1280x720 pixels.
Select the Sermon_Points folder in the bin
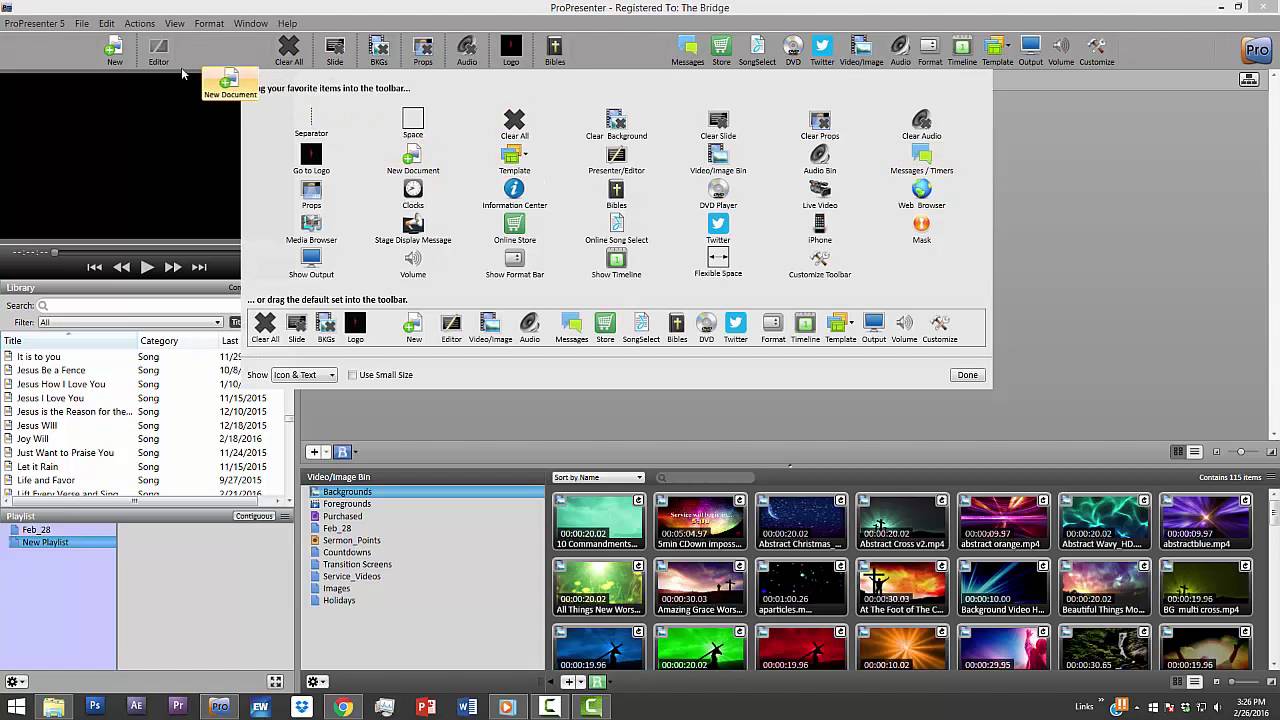350,540
